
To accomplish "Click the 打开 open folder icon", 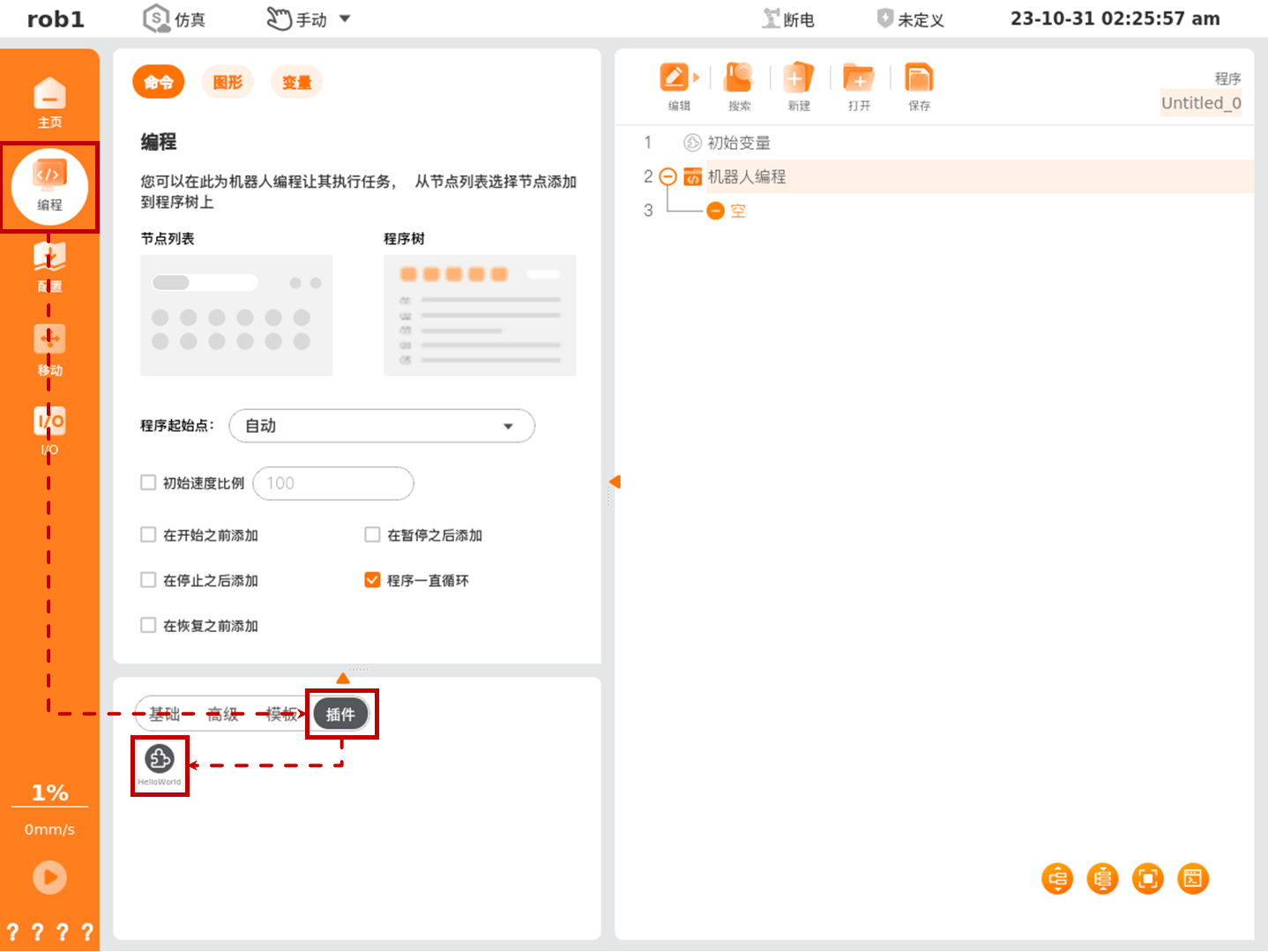I will coord(859,86).
